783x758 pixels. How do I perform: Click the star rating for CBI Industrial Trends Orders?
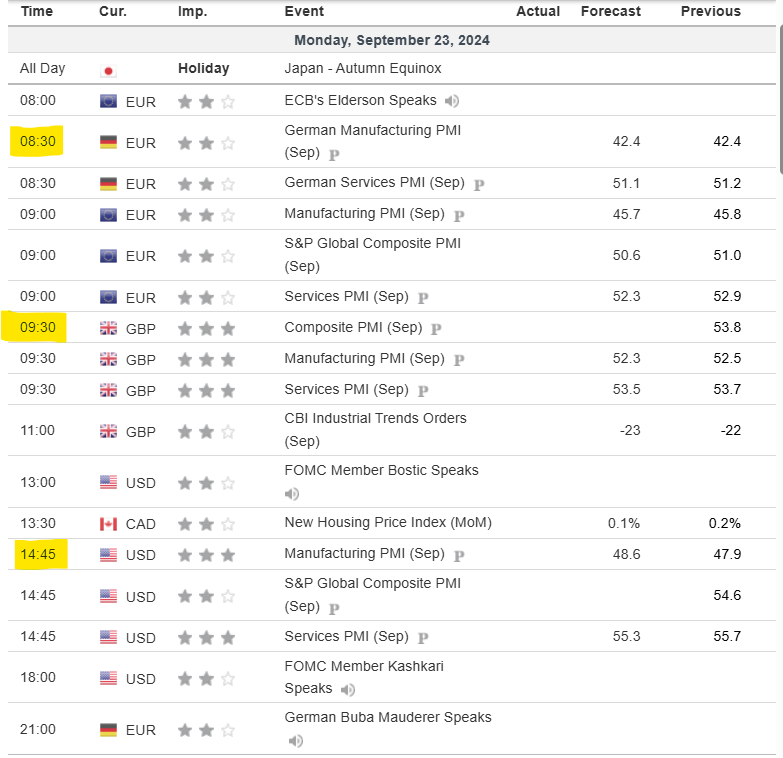tap(206, 431)
